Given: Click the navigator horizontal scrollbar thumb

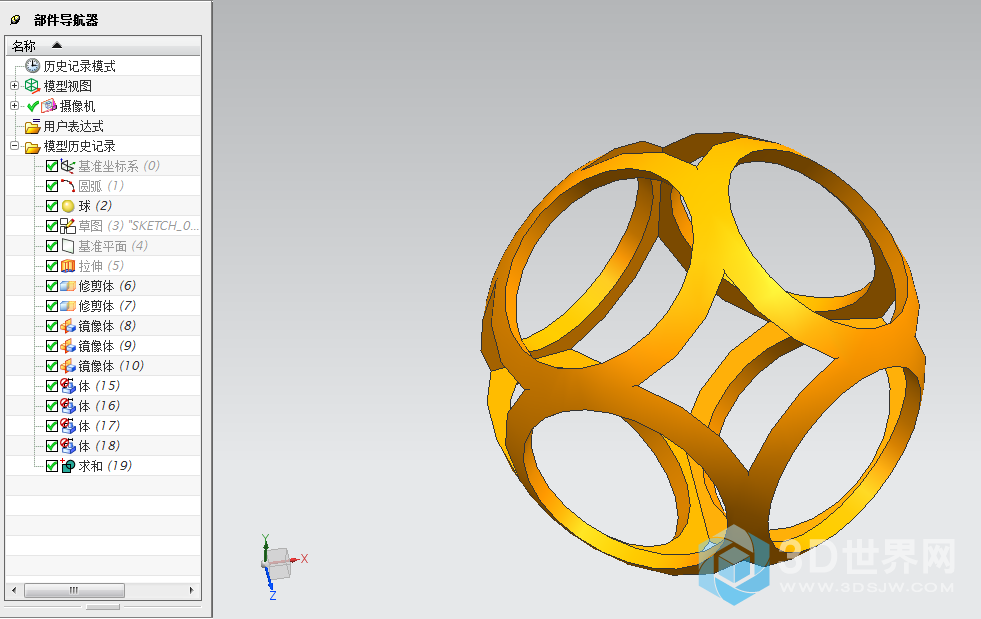Looking at the screenshot, I should (x=74, y=591).
